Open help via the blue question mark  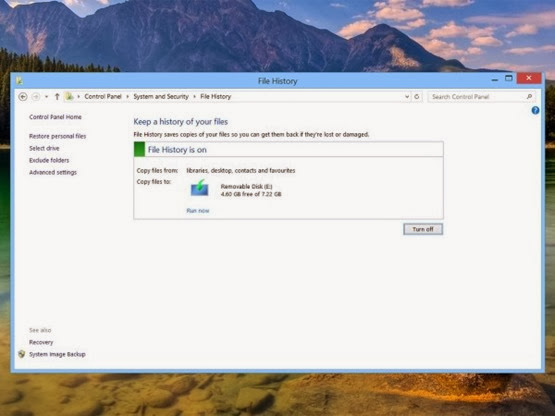(535, 110)
